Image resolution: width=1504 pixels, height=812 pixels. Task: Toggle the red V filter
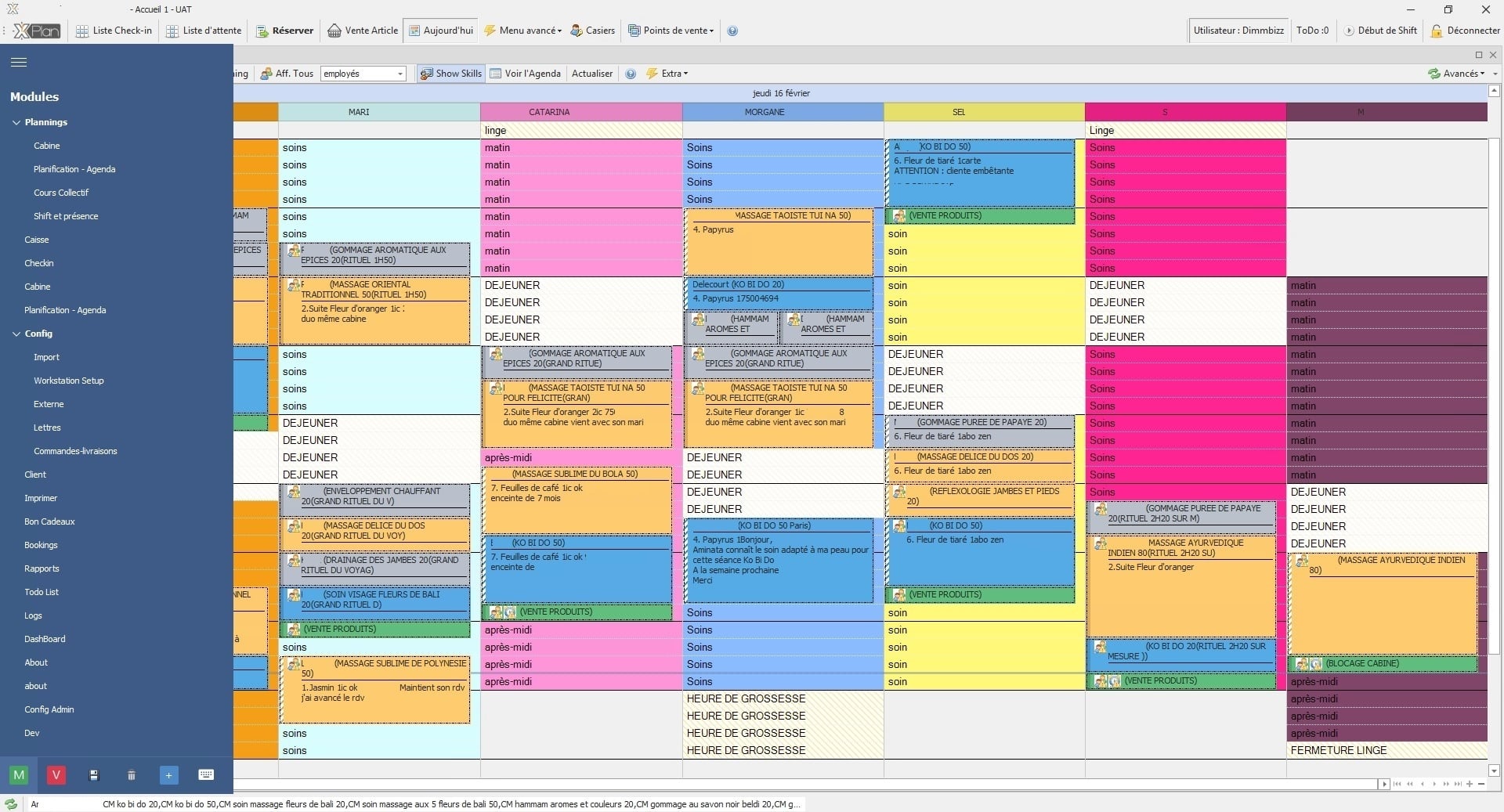[x=56, y=775]
